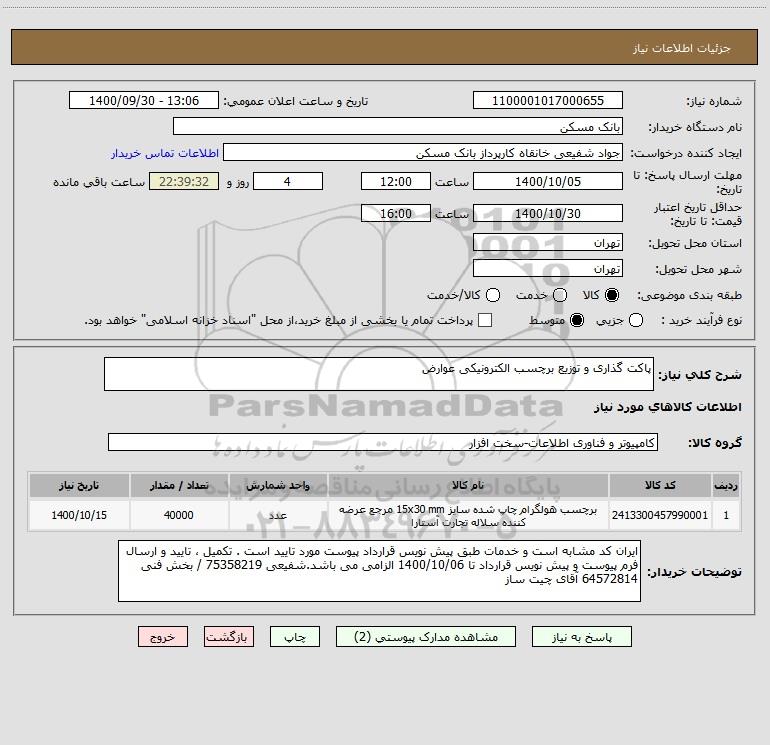Click the بازگشت back button
Screen dimensions: 770x745
click(229, 637)
